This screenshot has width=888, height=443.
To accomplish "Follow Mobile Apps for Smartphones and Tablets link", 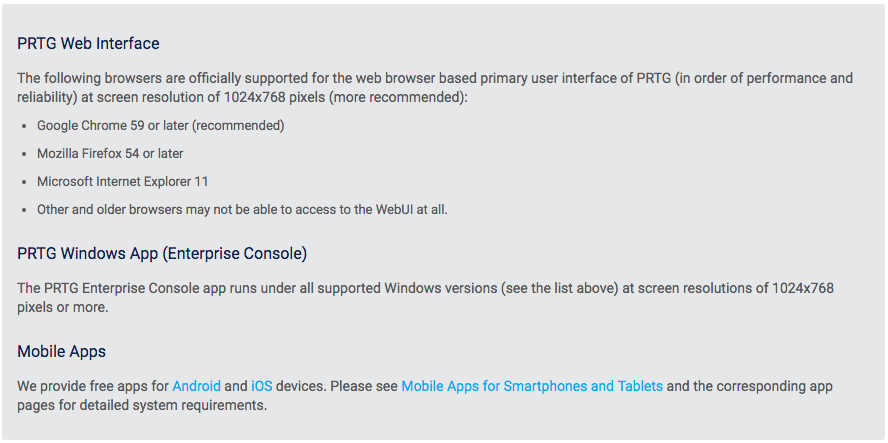I will click(532, 386).
